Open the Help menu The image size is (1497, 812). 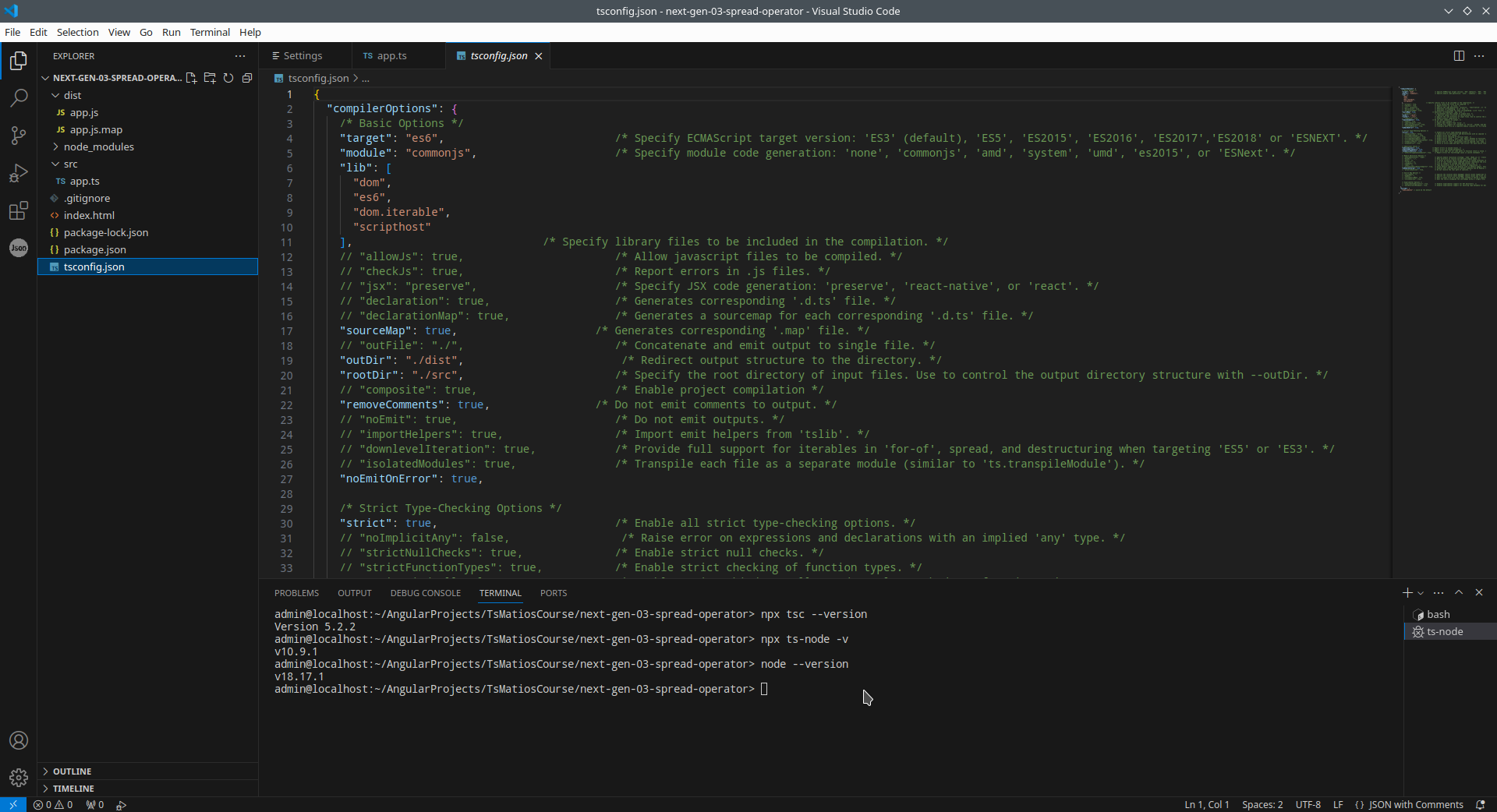tap(250, 32)
